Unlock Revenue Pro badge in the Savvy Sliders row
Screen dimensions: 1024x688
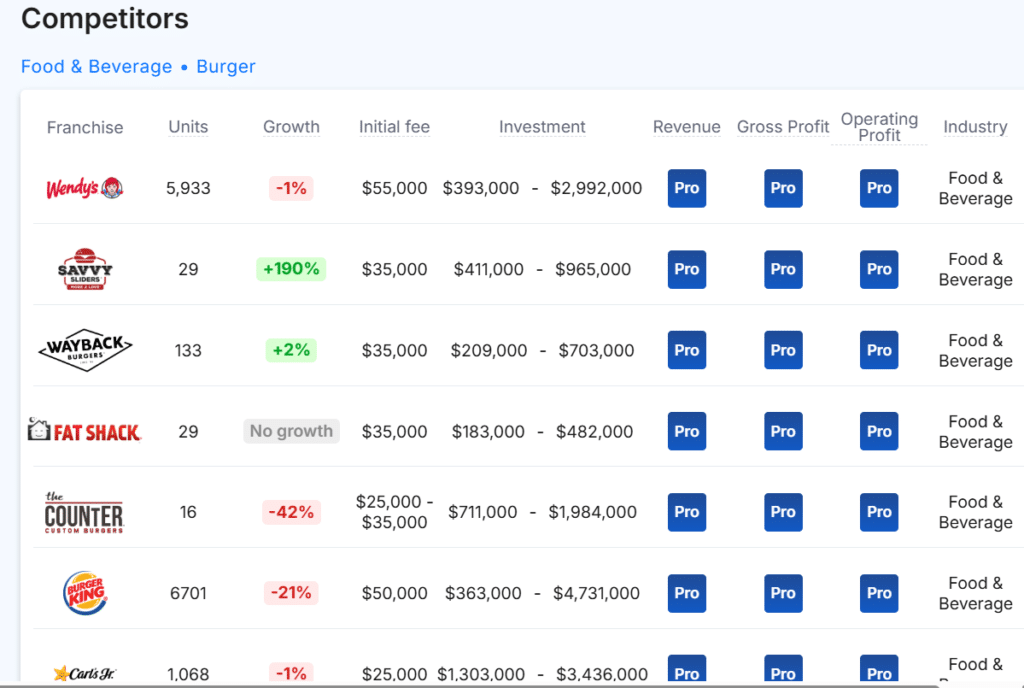pos(687,269)
